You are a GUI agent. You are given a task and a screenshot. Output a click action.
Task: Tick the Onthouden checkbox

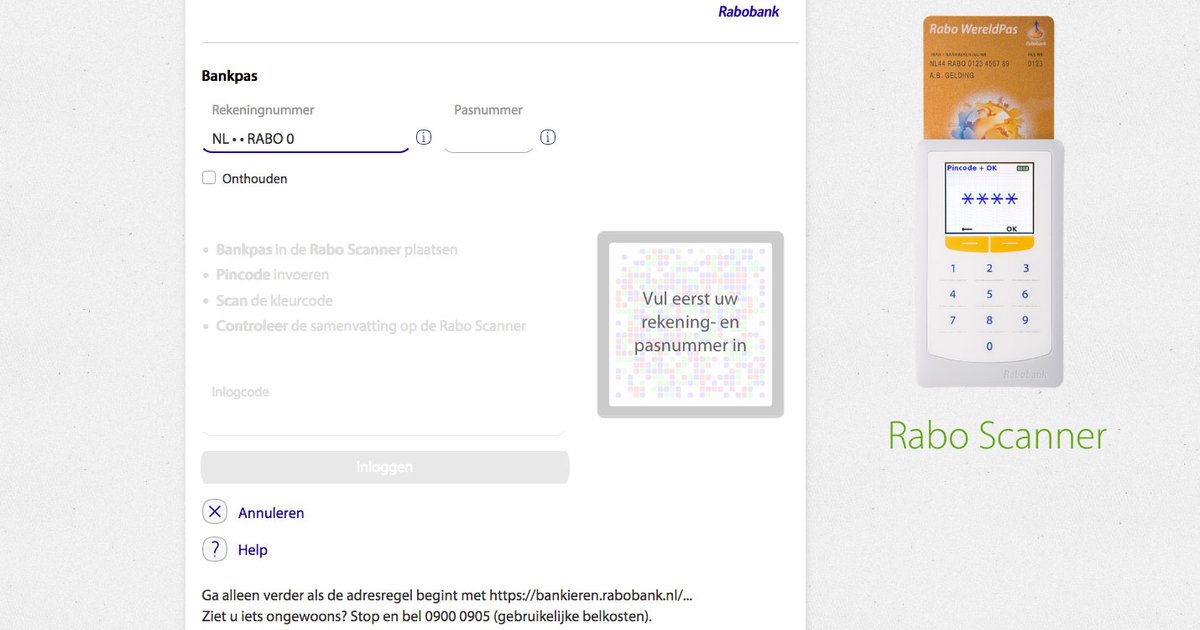pos(209,178)
